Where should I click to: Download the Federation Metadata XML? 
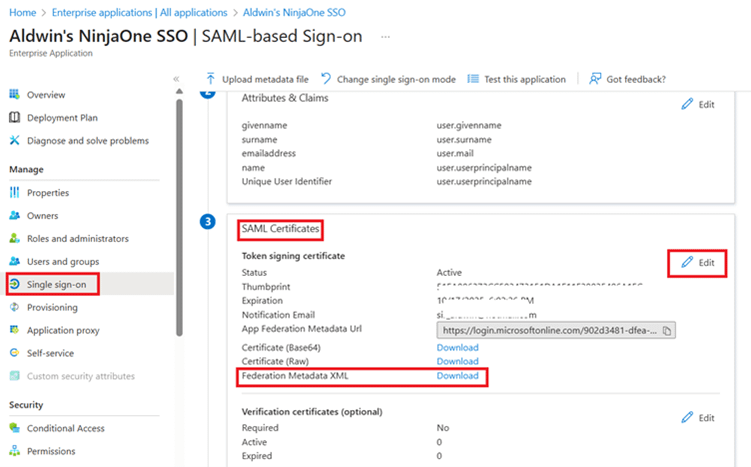click(457, 376)
